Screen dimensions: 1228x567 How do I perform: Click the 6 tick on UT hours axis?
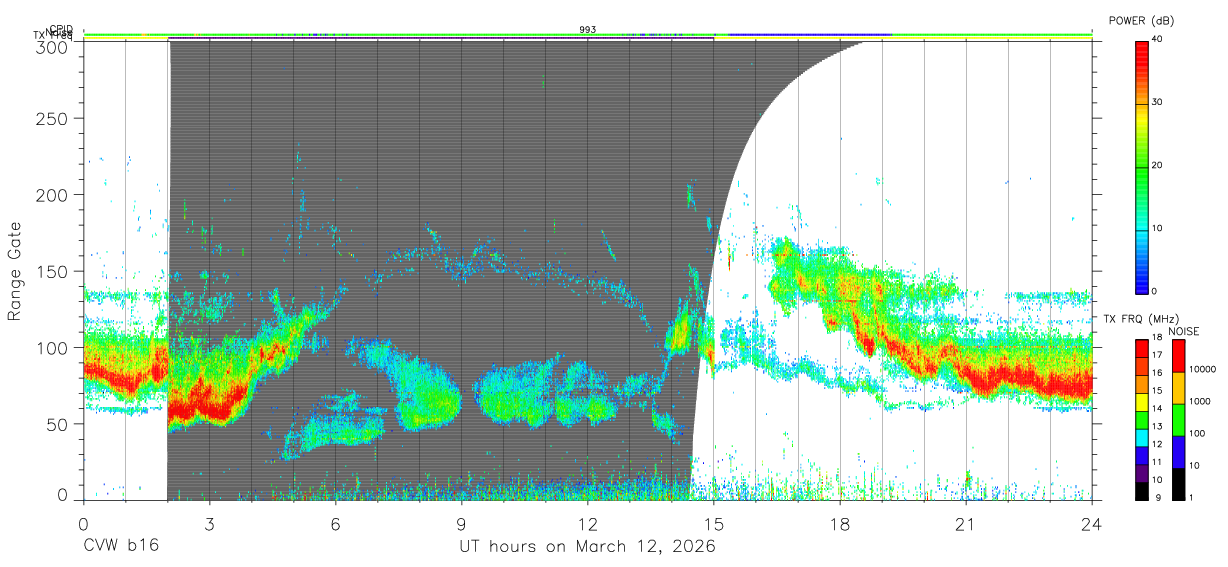[335, 523]
